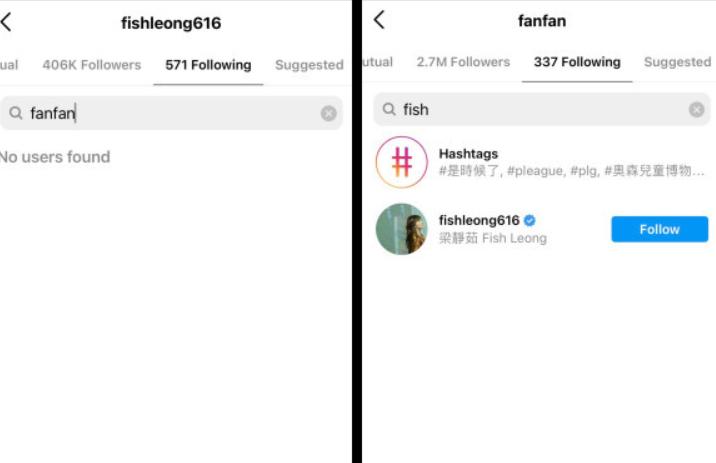Select the 337 Following tab
The height and width of the screenshot is (463, 716).
point(577,62)
